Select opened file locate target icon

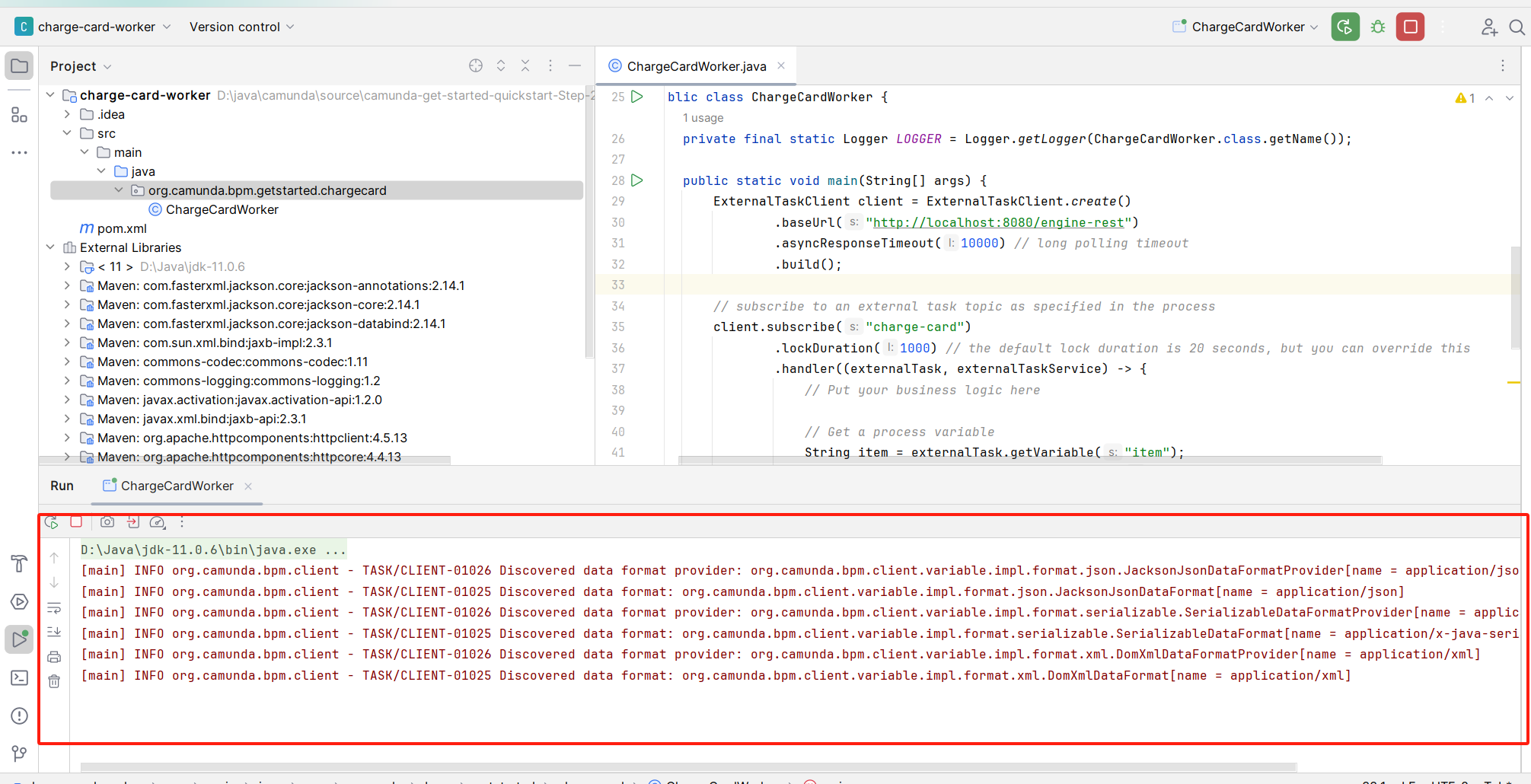(x=476, y=65)
